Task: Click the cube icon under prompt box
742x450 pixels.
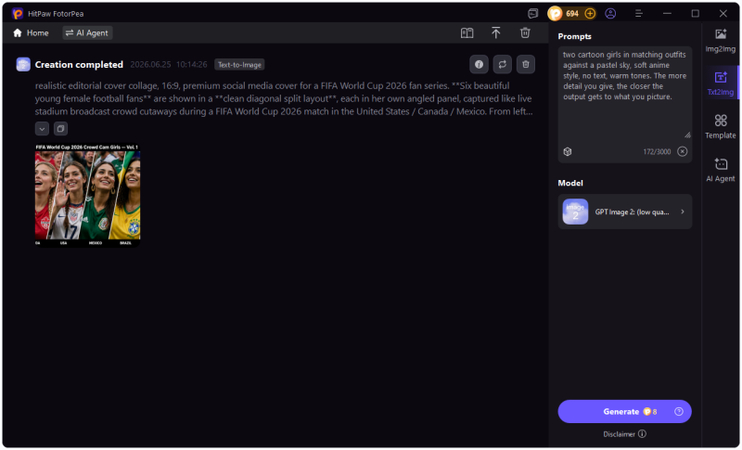Action: pyautogui.click(x=568, y=151)
